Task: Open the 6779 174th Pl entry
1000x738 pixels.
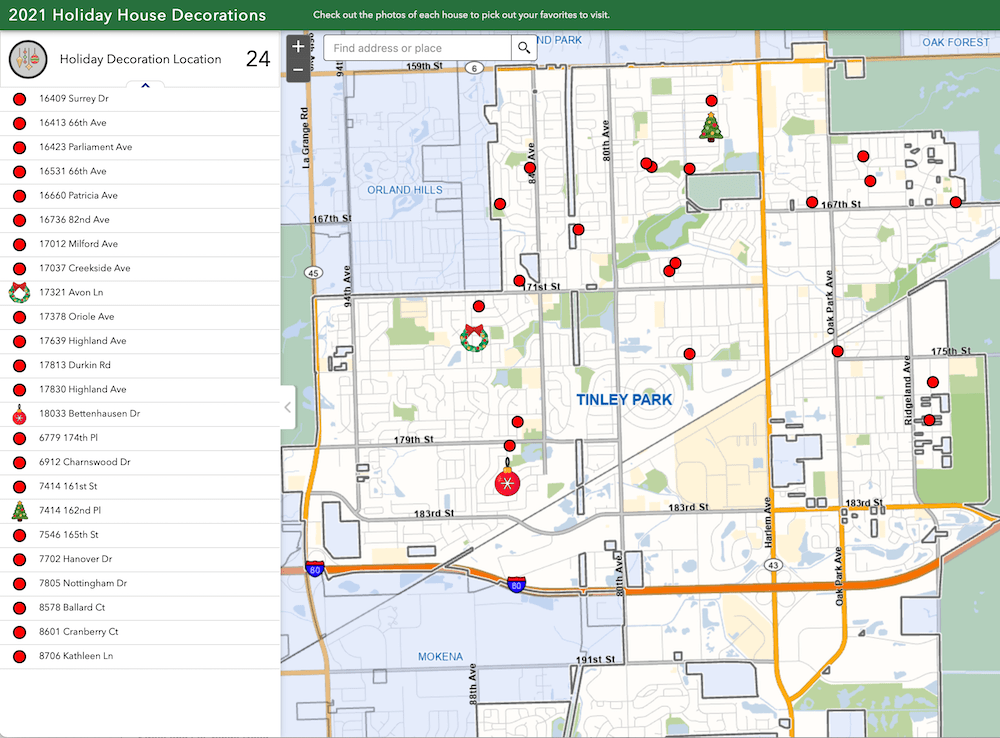Action: [140, 438]
